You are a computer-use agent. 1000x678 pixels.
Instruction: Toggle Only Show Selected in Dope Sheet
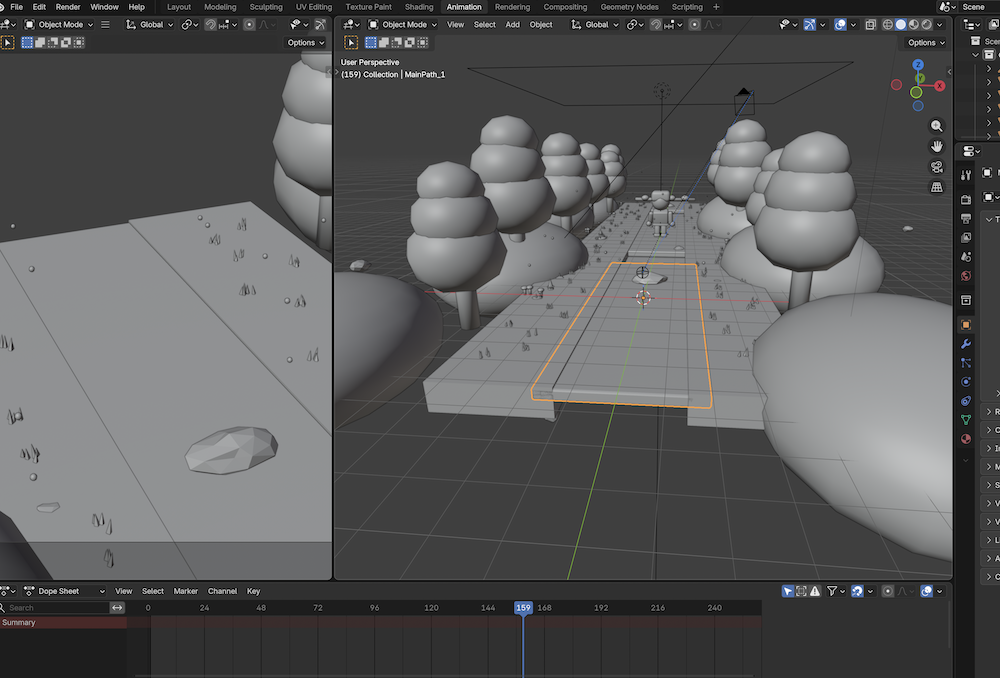tap(788, 591)
